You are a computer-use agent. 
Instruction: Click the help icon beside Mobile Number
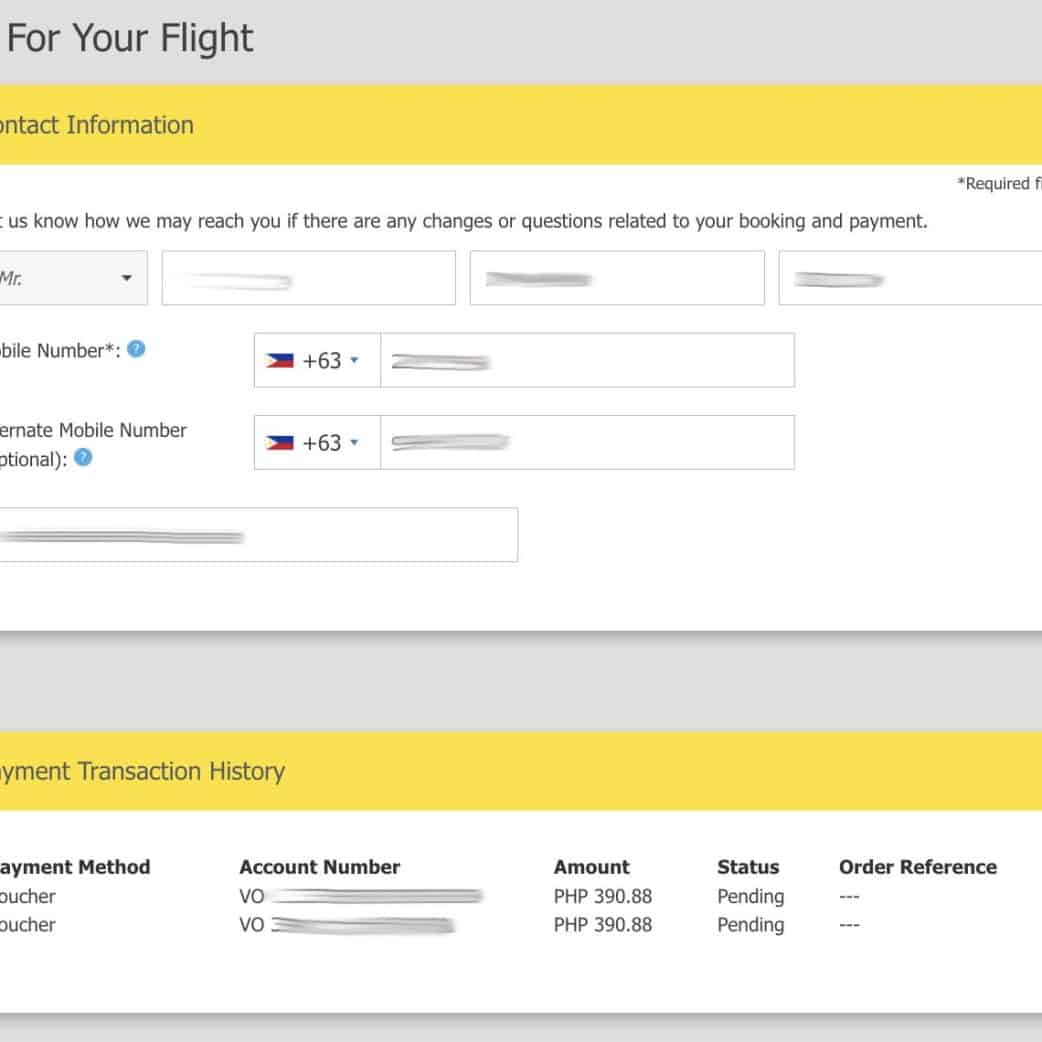pyautogui.click(x=137, y=349)
